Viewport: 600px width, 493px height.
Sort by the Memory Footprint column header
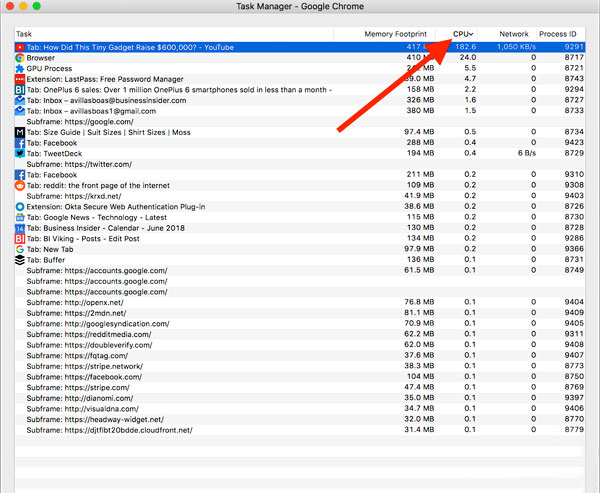click(x=385, y=34)
